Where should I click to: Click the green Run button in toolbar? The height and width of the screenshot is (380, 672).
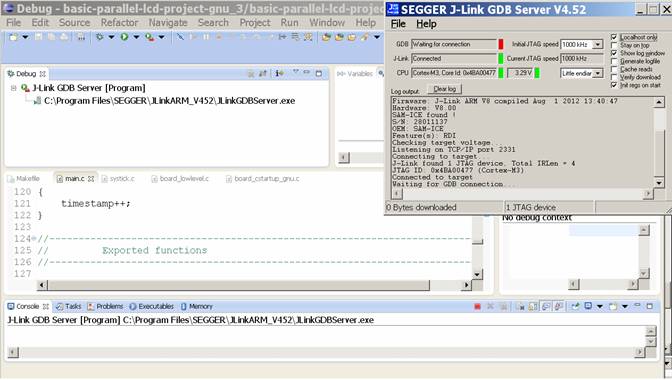click(x=124, y=37)
